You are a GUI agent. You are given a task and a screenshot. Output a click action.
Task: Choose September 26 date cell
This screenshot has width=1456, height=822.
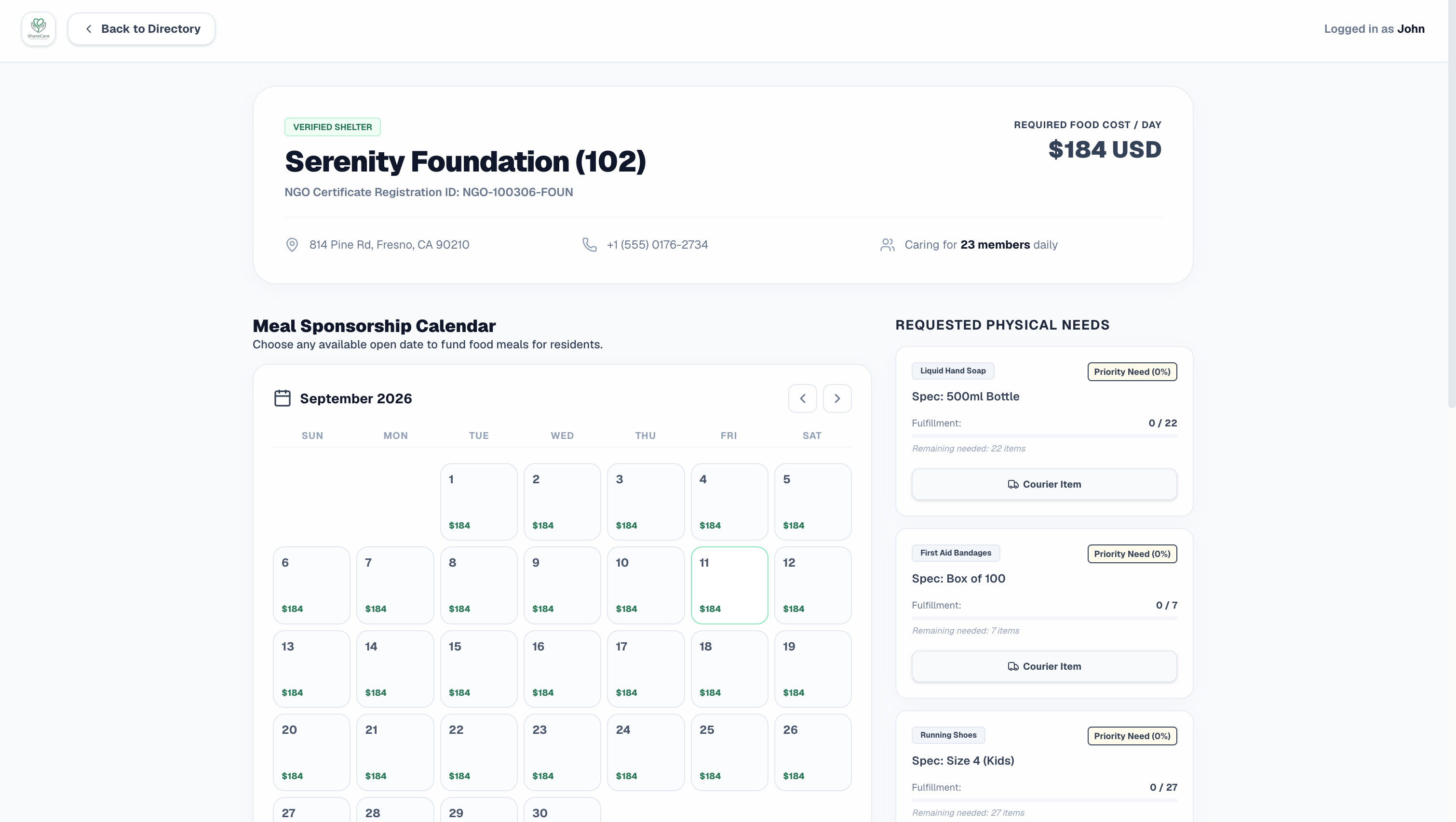click(x=813, y=752)
